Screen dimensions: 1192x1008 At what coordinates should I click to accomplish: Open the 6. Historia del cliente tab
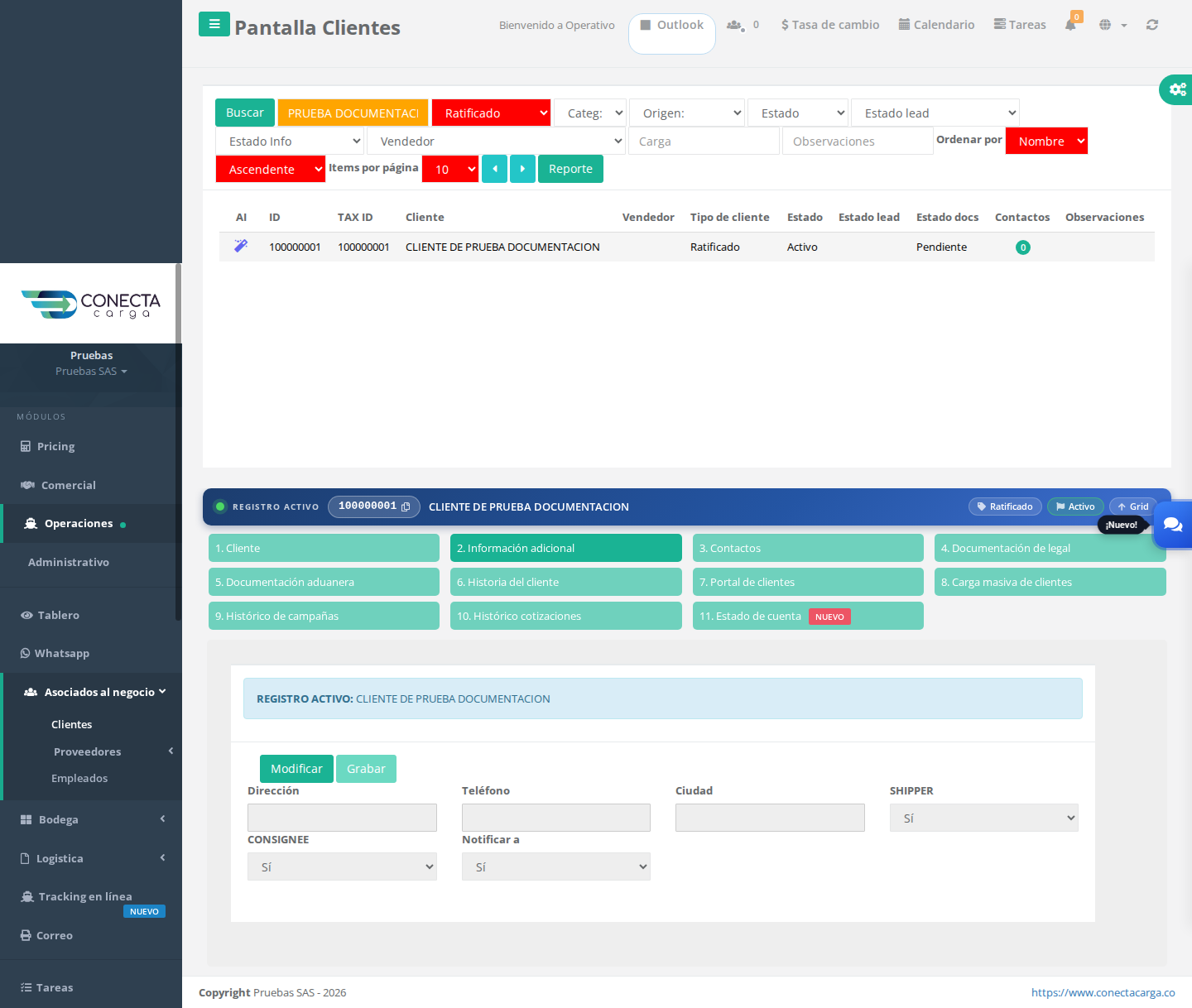(x=566, y=582)
